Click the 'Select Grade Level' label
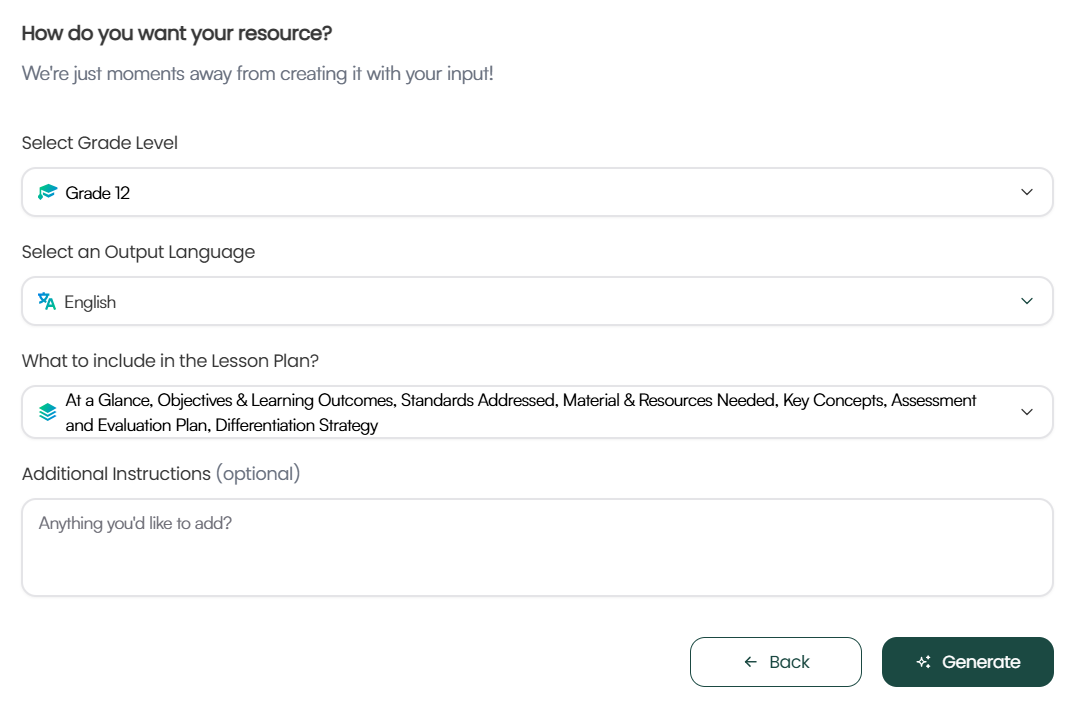This screenshot has width=1067, height=702. (100, 143)
